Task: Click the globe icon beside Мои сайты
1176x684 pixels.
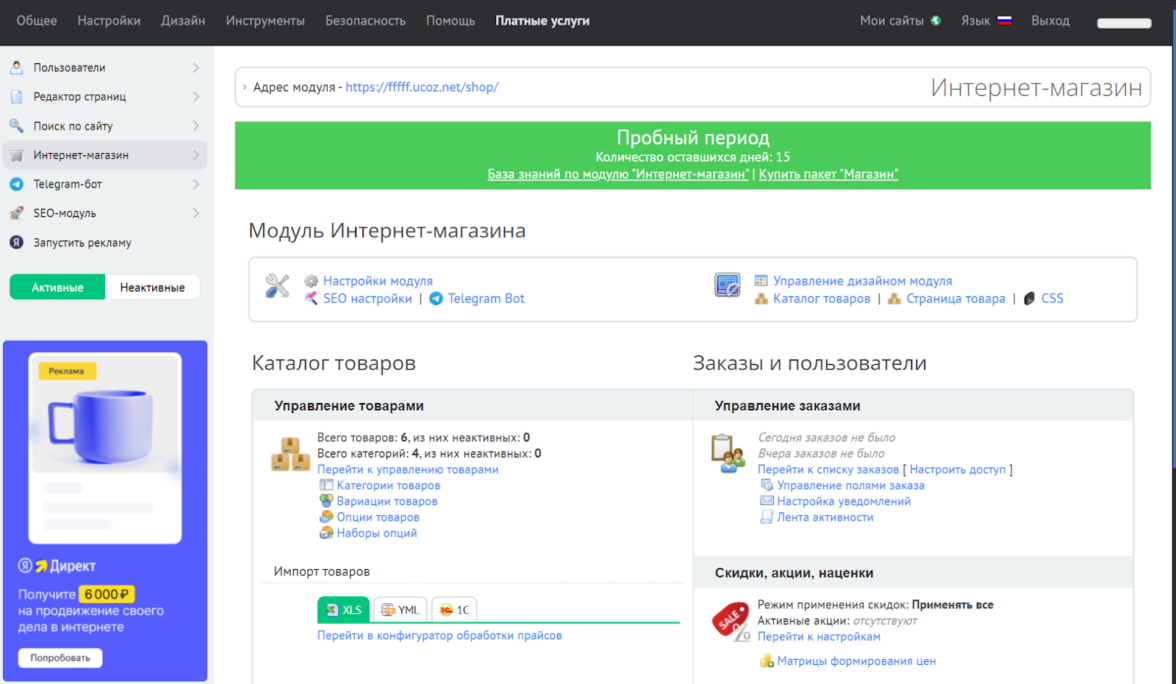Action: 936,21
